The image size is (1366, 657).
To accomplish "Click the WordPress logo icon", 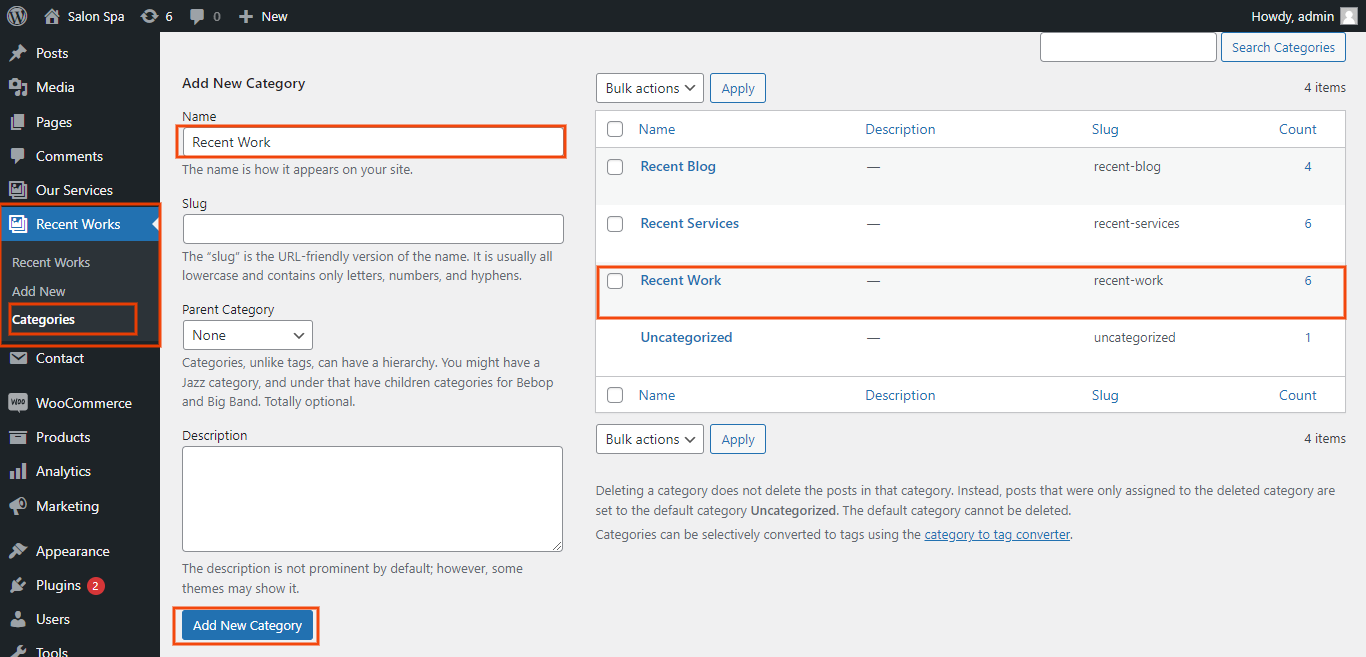I will coord(17,16).
